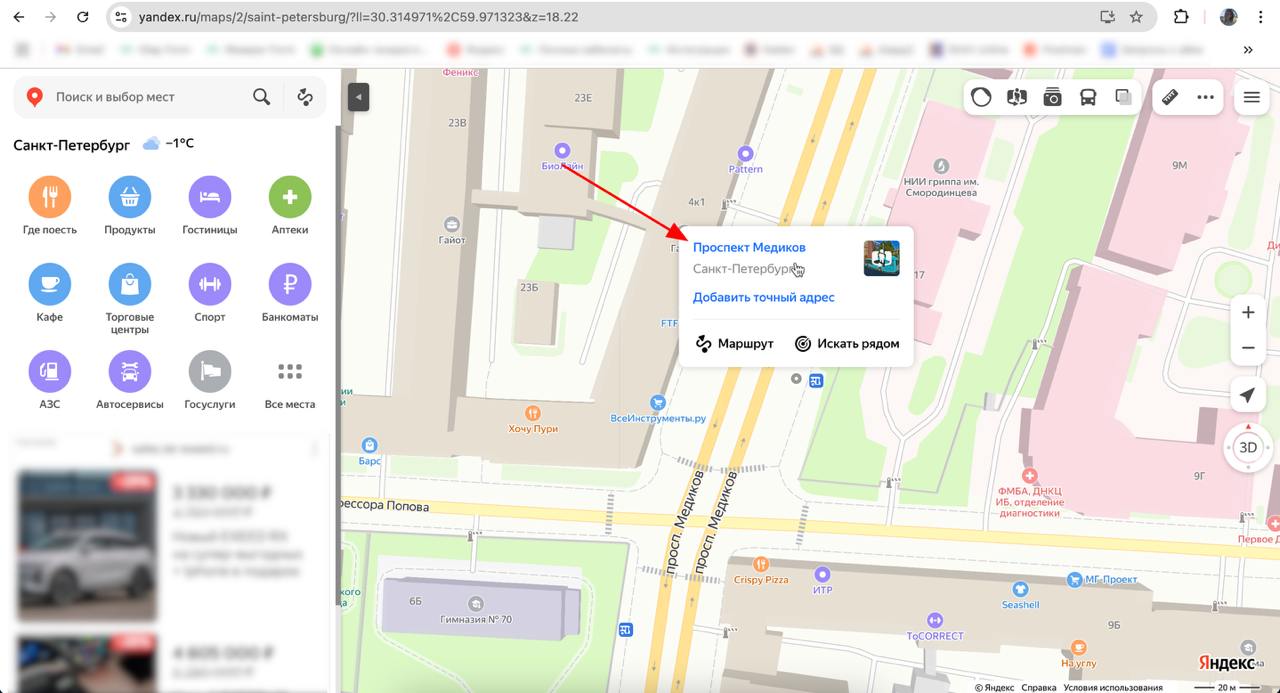This screenshot has height=693, width=1280.
Task: Click '© Яндекс' footer link
Action: [995, 687]
